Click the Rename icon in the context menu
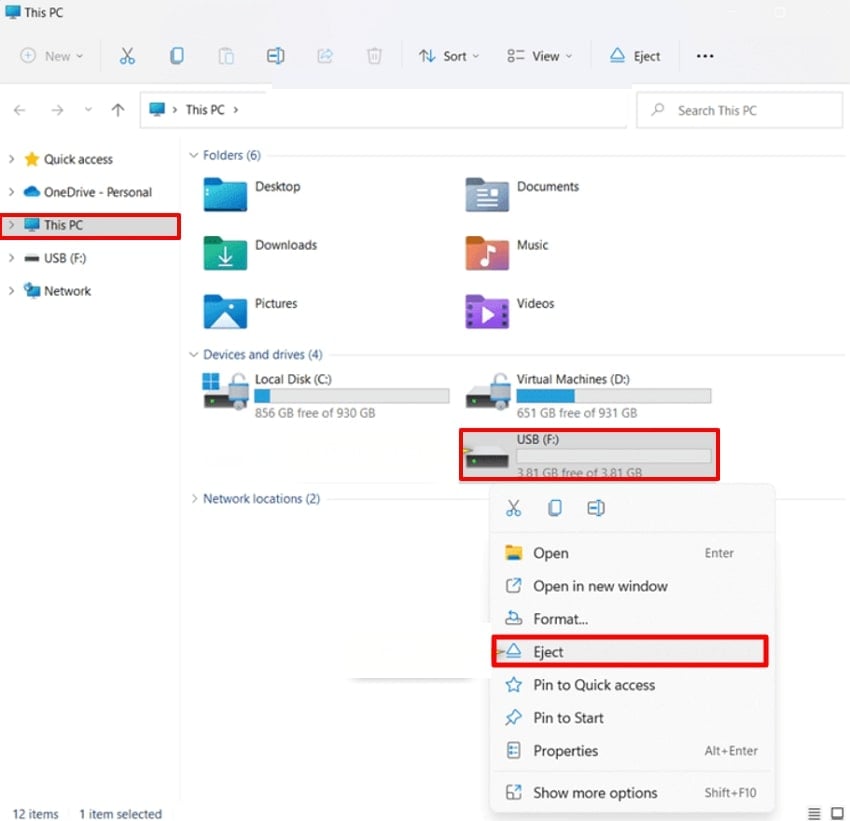The image size is (850, 821). point(596,508)
